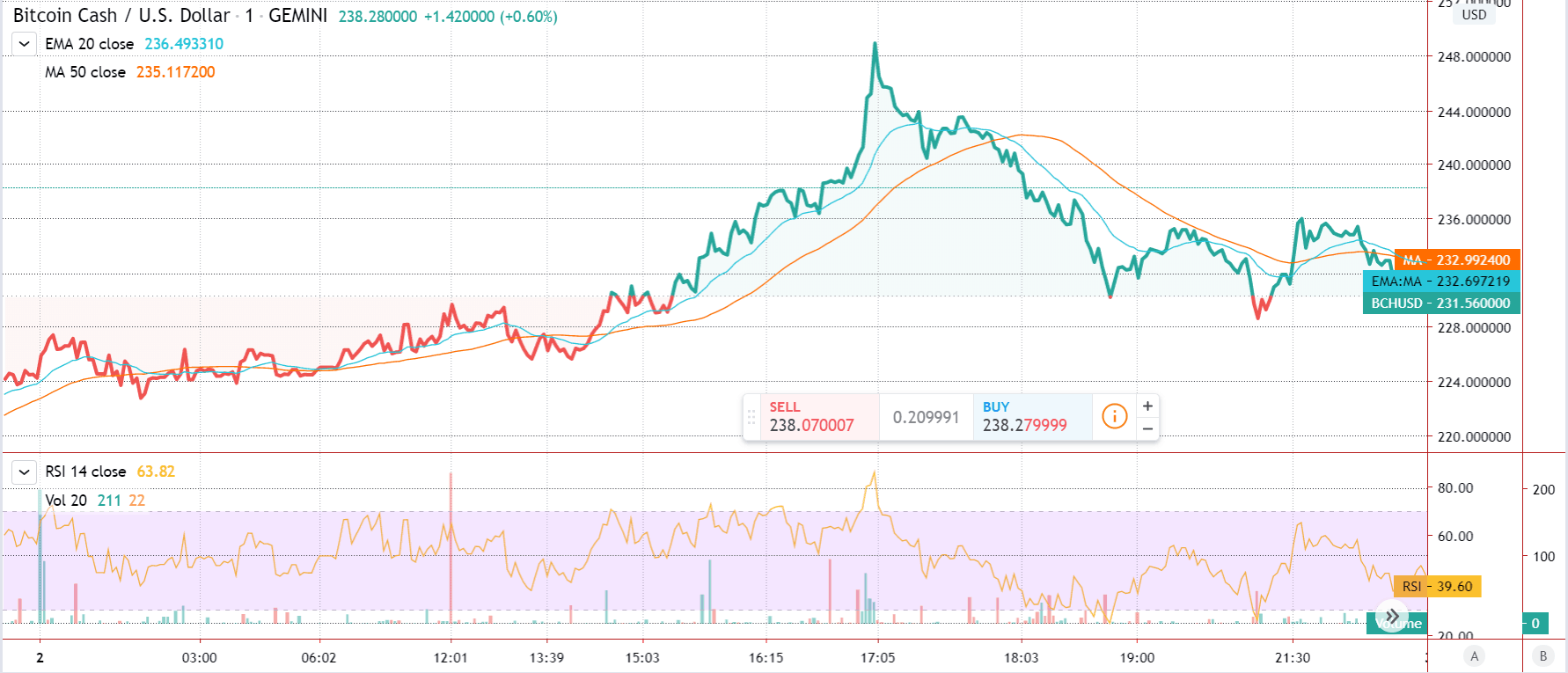1568x673 pixels.
Task: Click the EMA:MA 232.697219 price tag
Action: (x=1441, y=282)
